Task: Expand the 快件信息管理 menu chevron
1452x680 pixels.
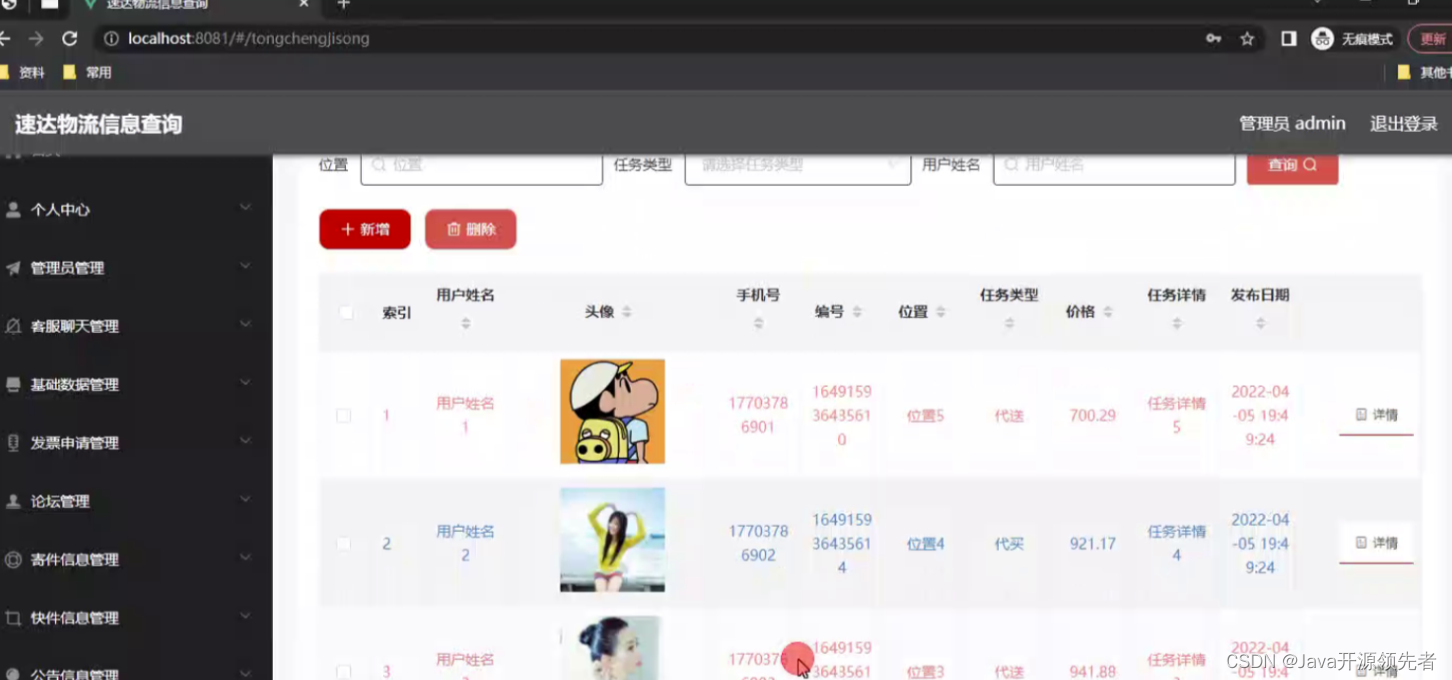Action: (245, 616)
